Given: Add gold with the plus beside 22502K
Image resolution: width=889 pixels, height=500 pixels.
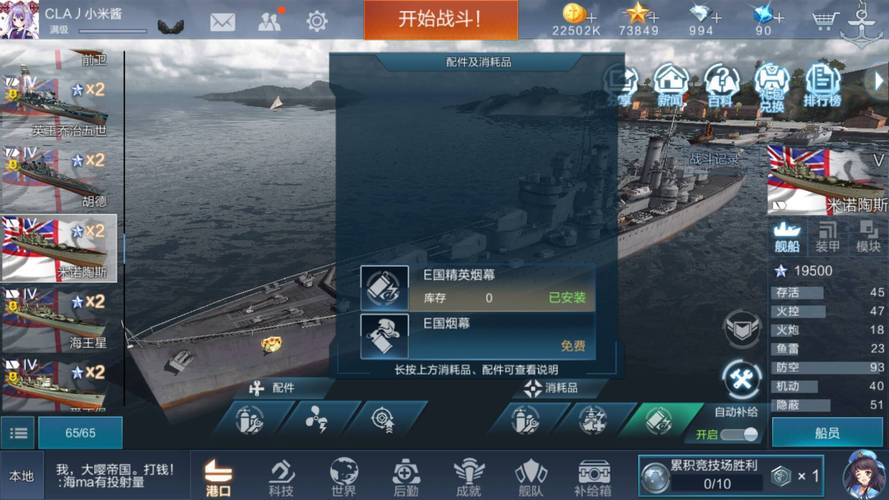Looking at the screenshot, I should click(x=591, y=18).
